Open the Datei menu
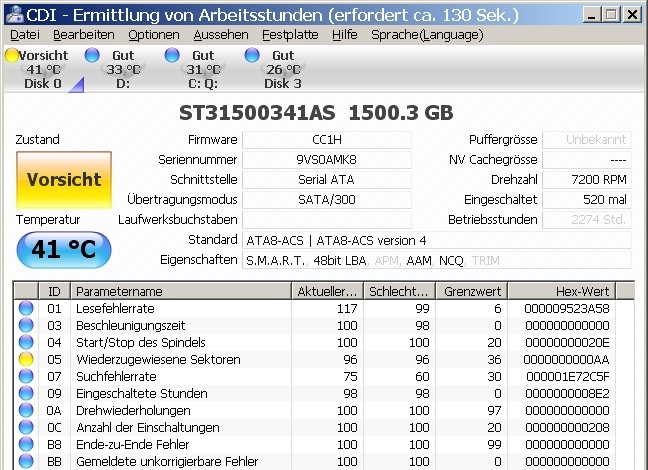 click(25, 35)
